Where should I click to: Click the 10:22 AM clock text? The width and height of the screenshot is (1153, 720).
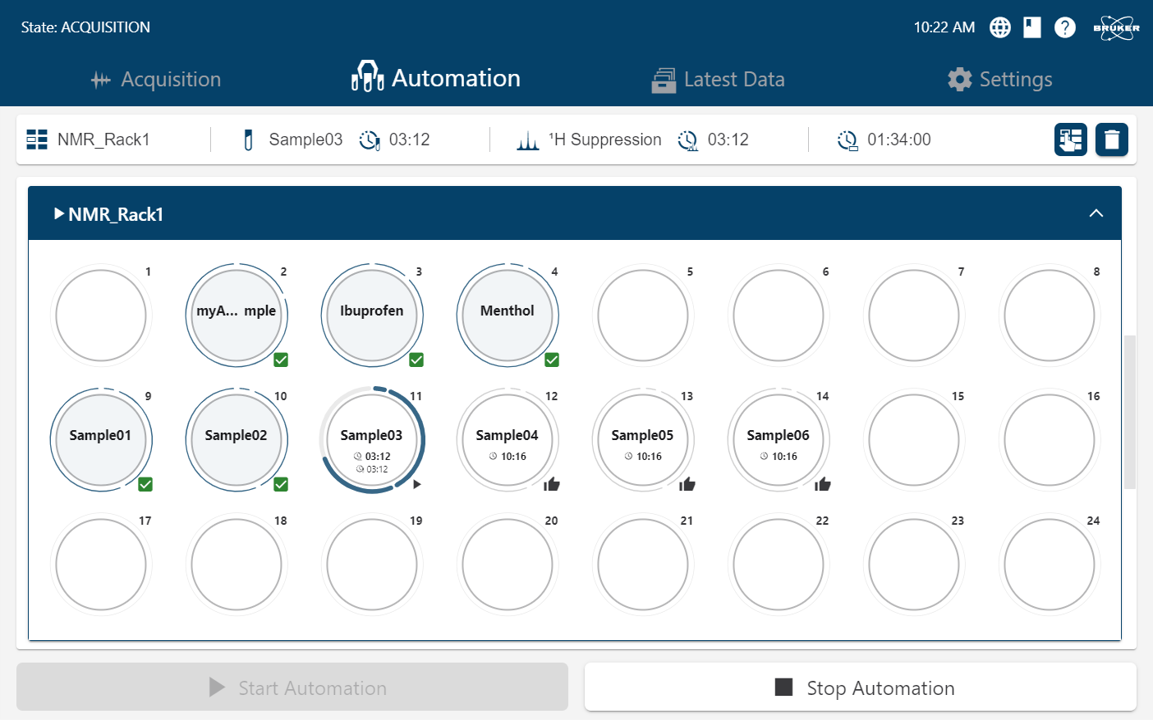944,27
